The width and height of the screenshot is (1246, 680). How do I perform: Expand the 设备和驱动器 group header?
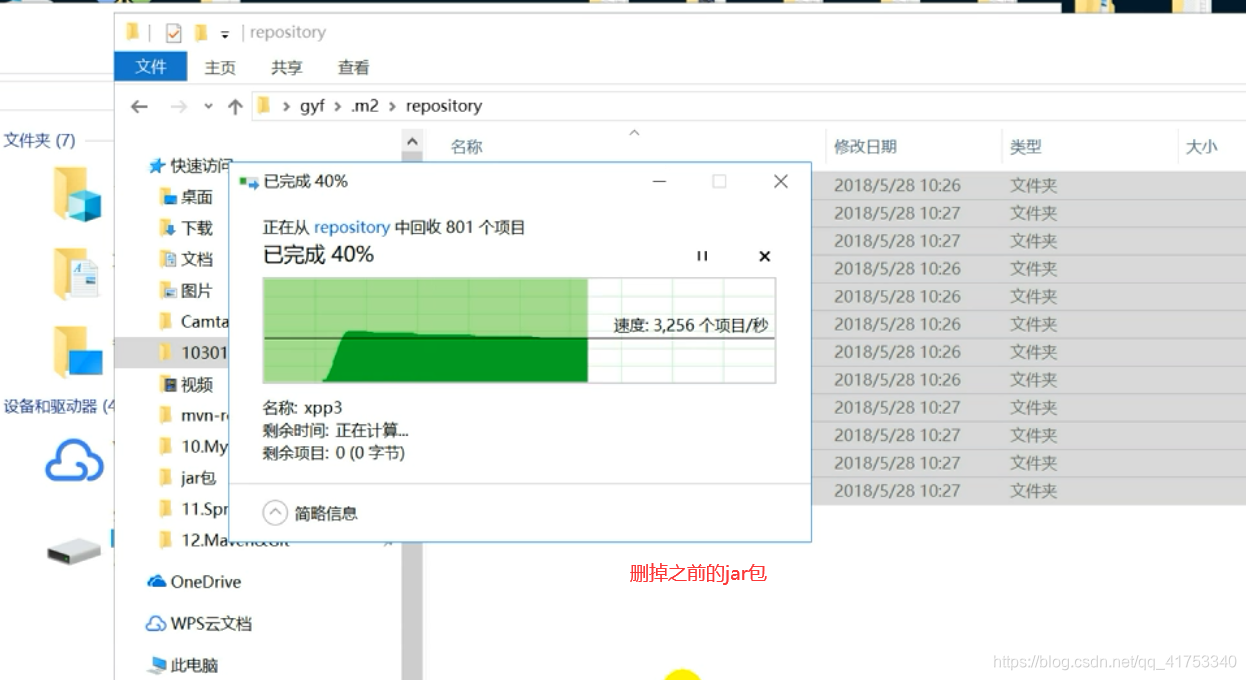[60, 406]
